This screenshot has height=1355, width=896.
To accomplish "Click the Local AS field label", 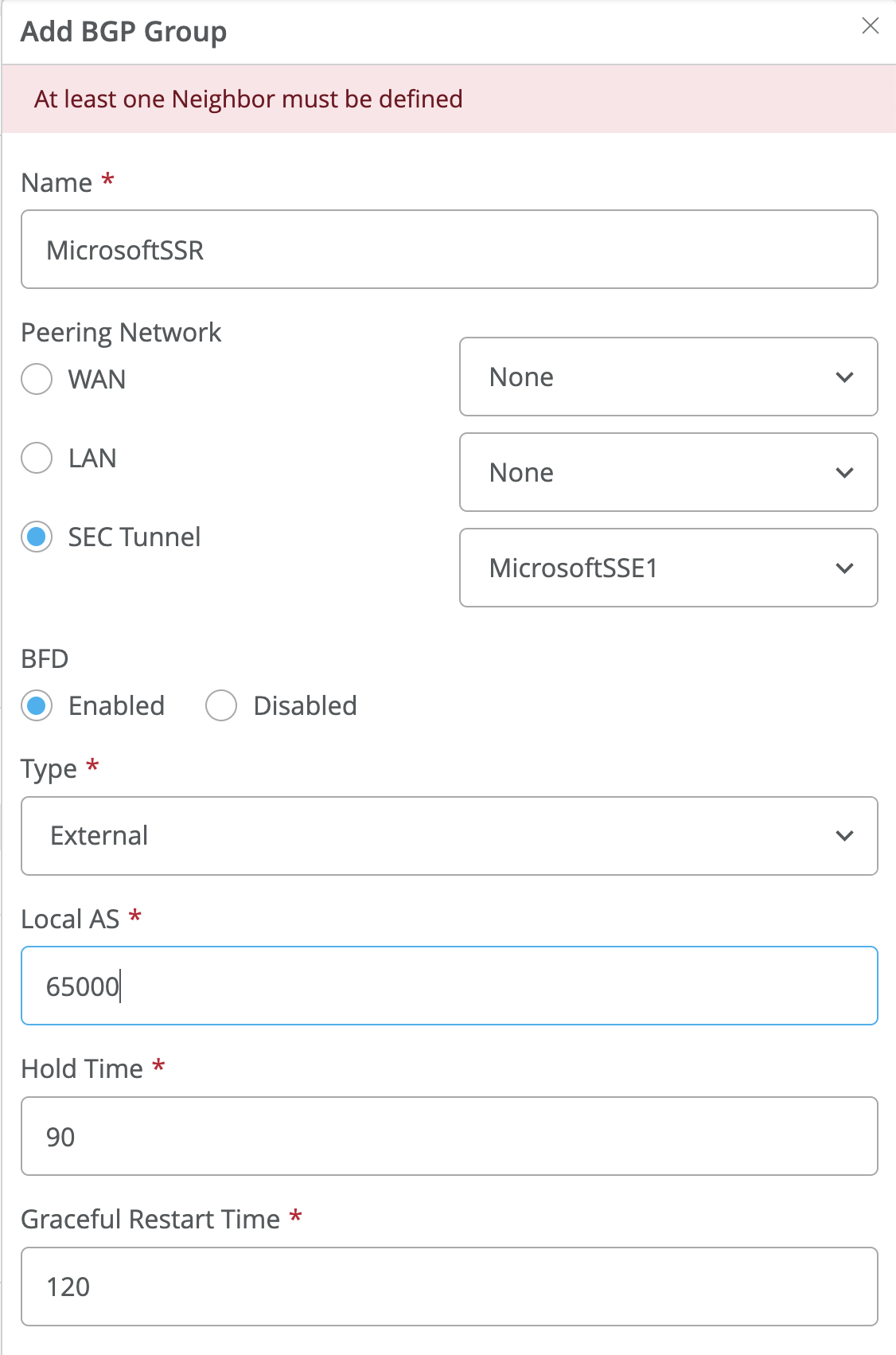I will pyautogui.click(x=70, y=919).
